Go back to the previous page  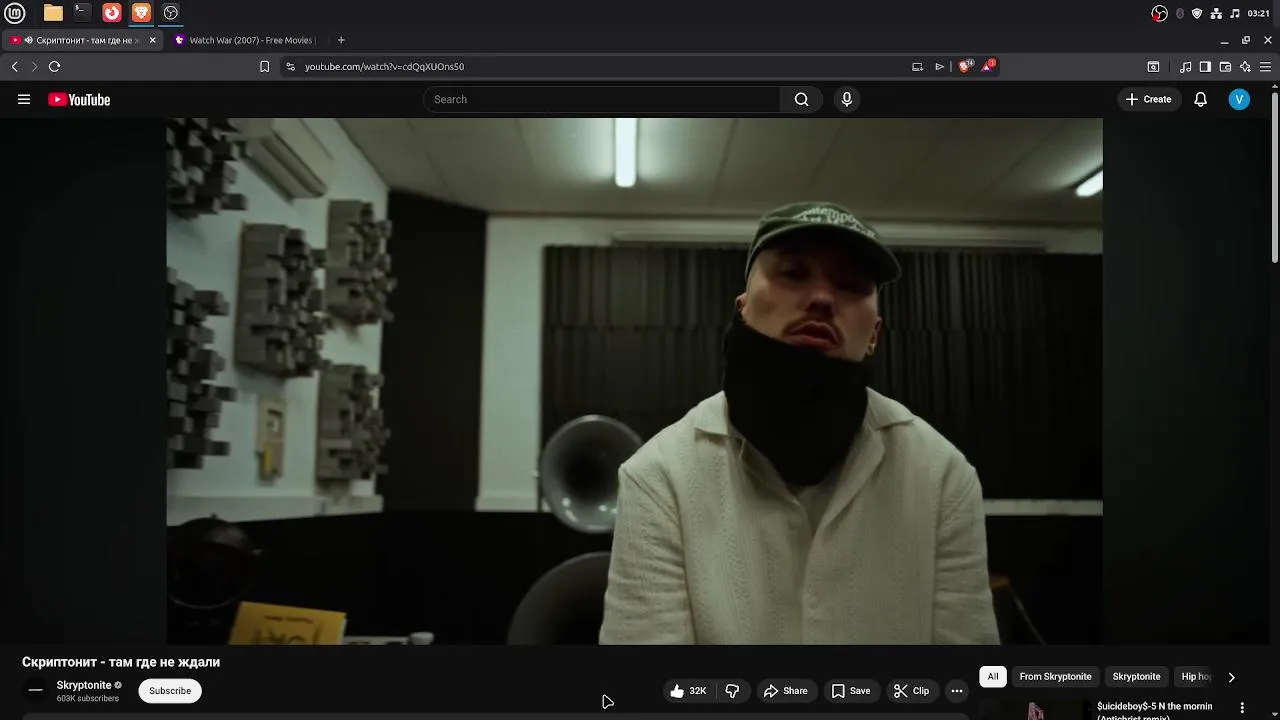tap(14, 66)
